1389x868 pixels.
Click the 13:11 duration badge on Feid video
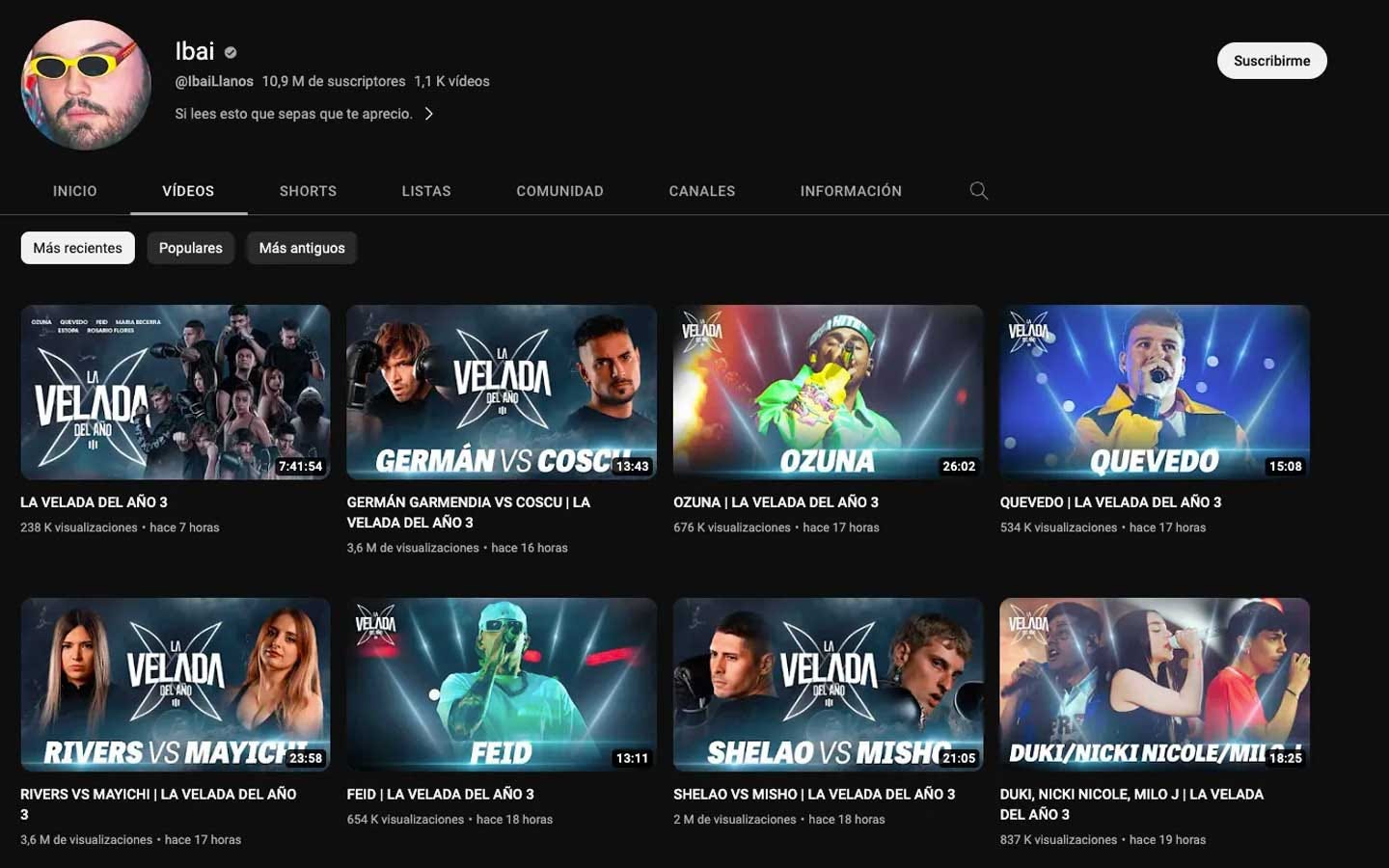[632, 758]
